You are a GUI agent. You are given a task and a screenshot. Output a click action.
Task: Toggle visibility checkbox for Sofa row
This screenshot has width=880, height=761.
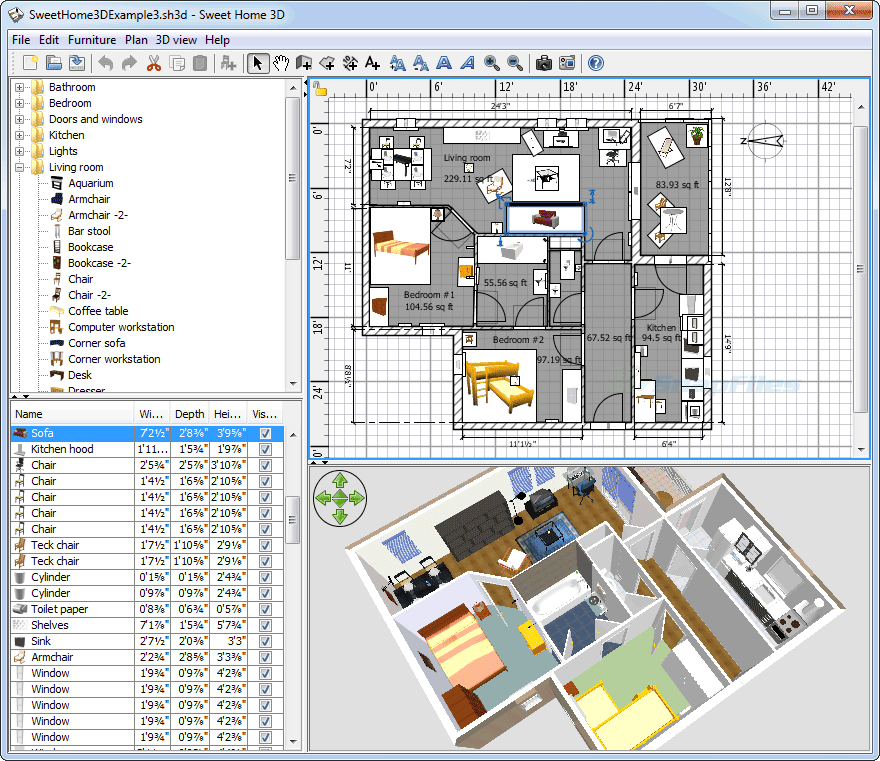coord(265,433)
